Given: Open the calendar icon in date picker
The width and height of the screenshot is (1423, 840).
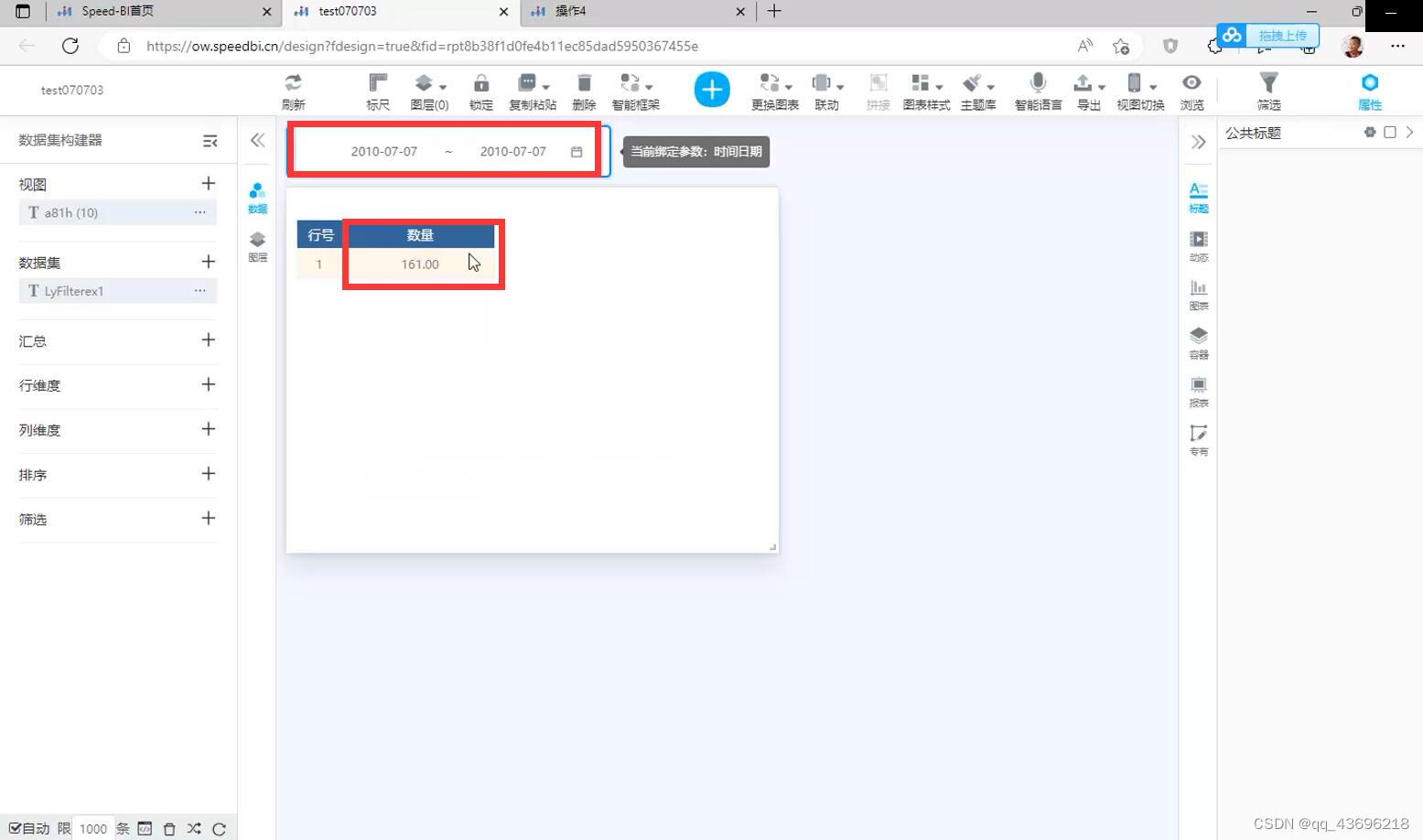Looking at the screenshot, I should [x=577, y=152].
